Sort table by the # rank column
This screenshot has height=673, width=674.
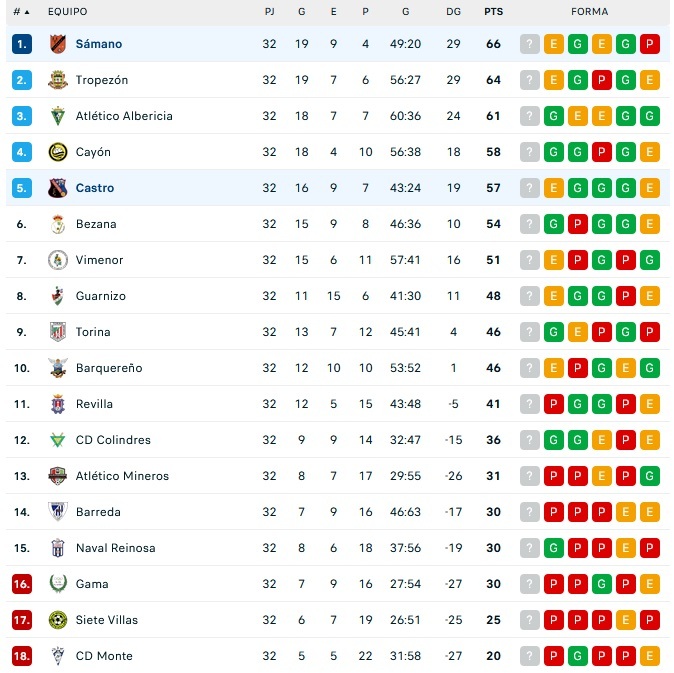tap(21, 12)
